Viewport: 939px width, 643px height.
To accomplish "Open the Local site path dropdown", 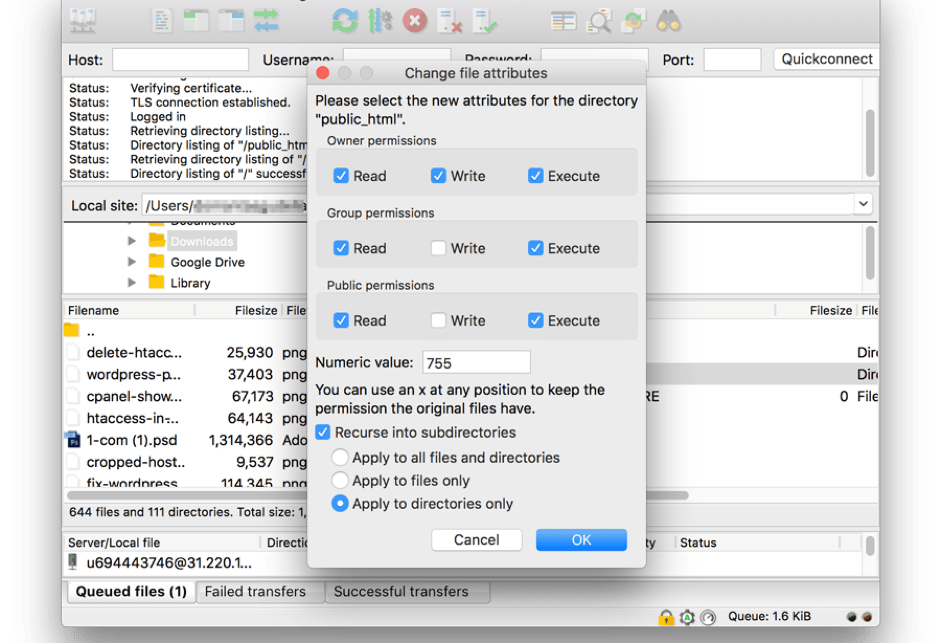I will click(862, 204).
